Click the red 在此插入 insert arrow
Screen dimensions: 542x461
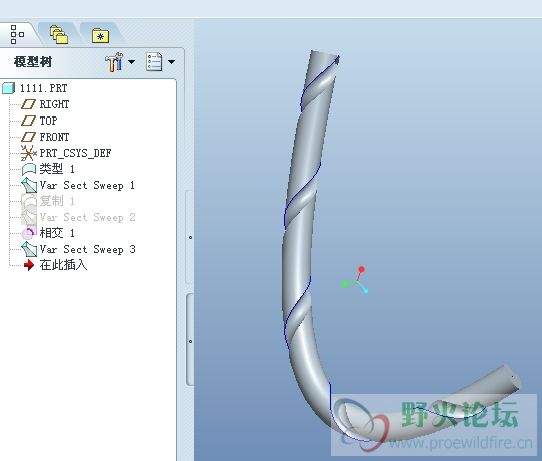pyautogui.click(x=29, y=265)
